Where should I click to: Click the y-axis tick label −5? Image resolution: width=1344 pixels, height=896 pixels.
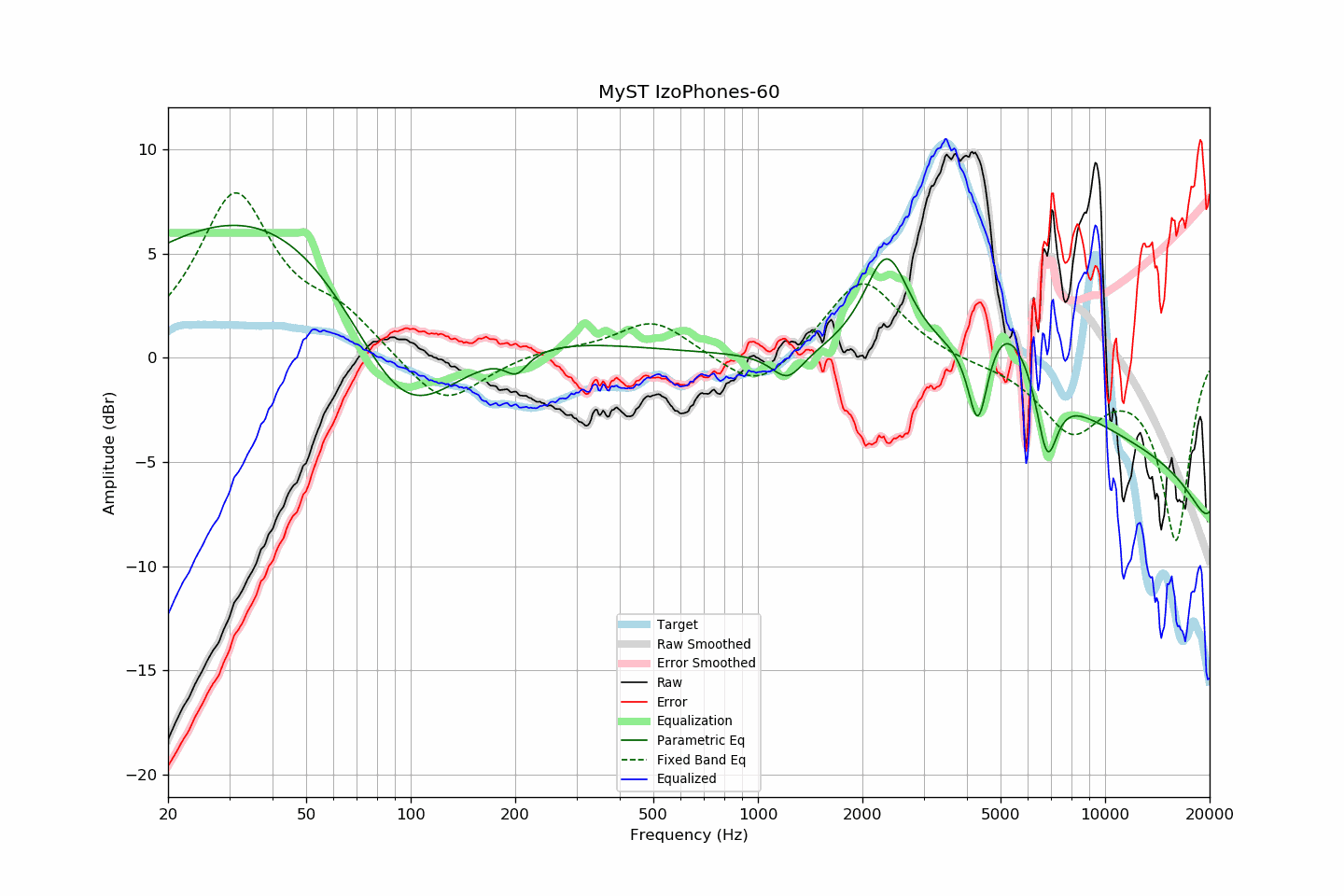pos(147,463)
